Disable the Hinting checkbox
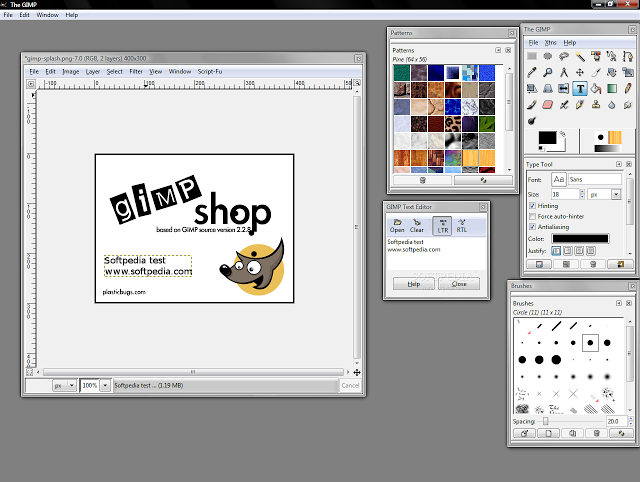 pyautogui.click(x=532, y=206)
